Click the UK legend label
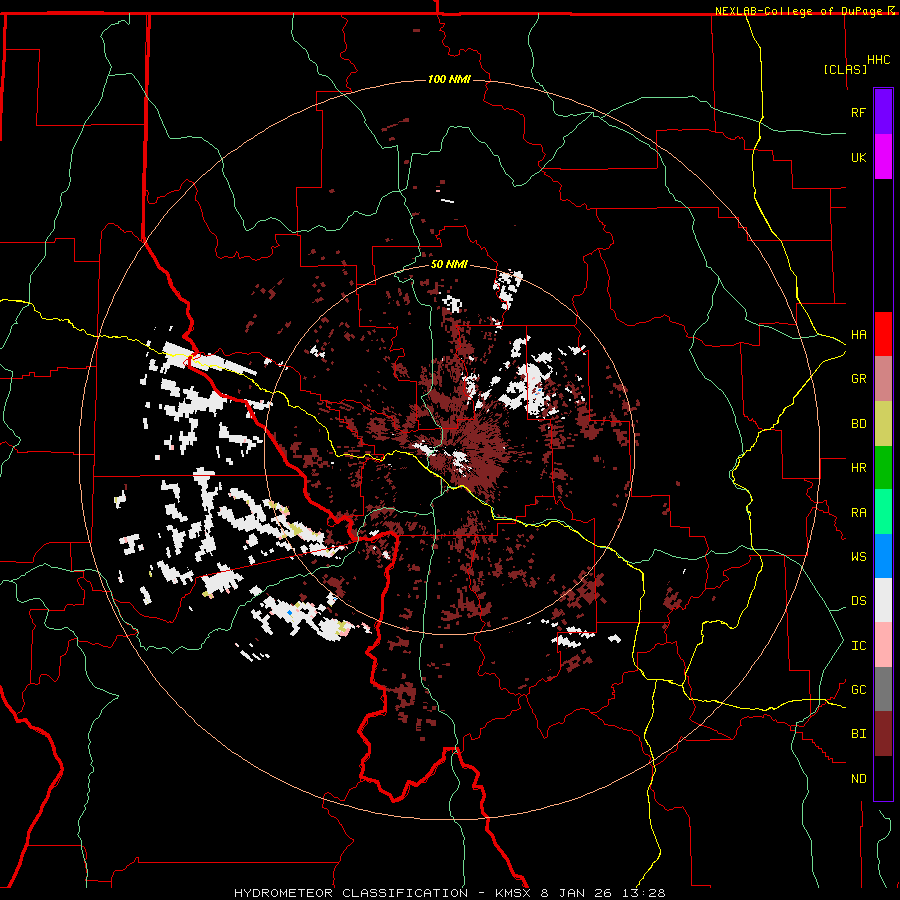900x900 pixels. point(858,157)
